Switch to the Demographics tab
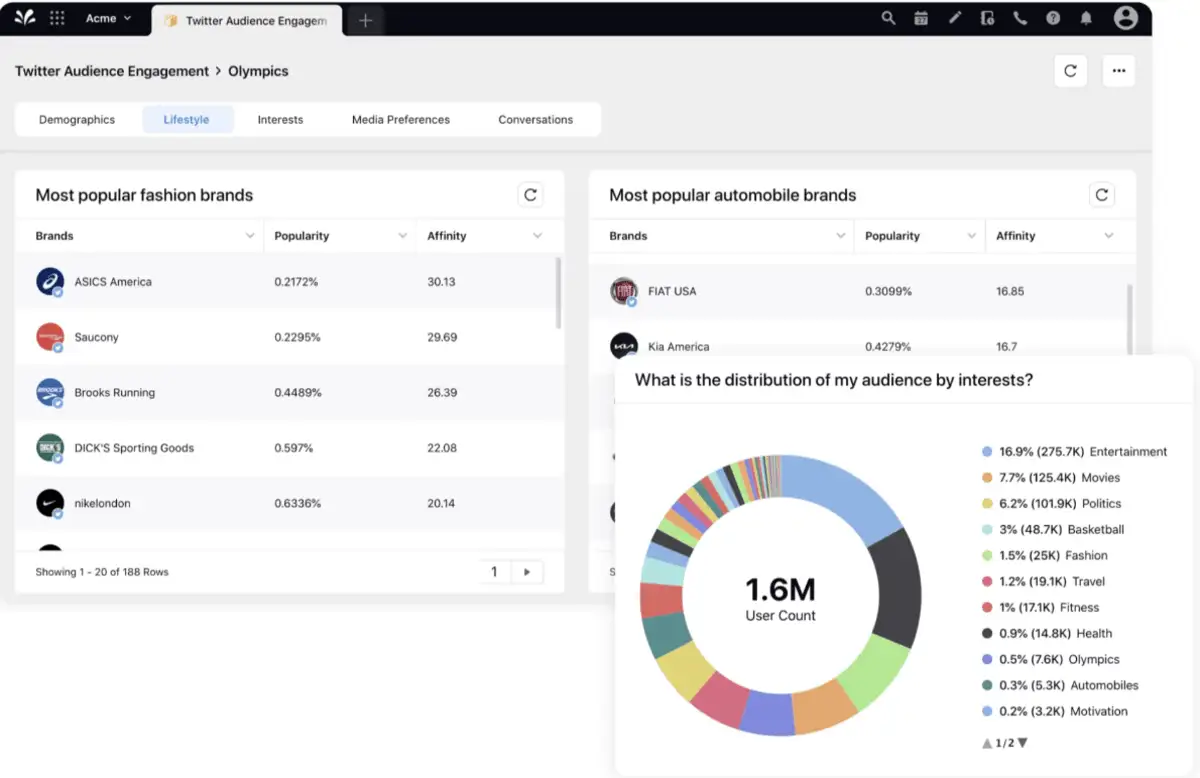Image resolution: width=1200 pixels, height=778 pixels. pos(76,119)
